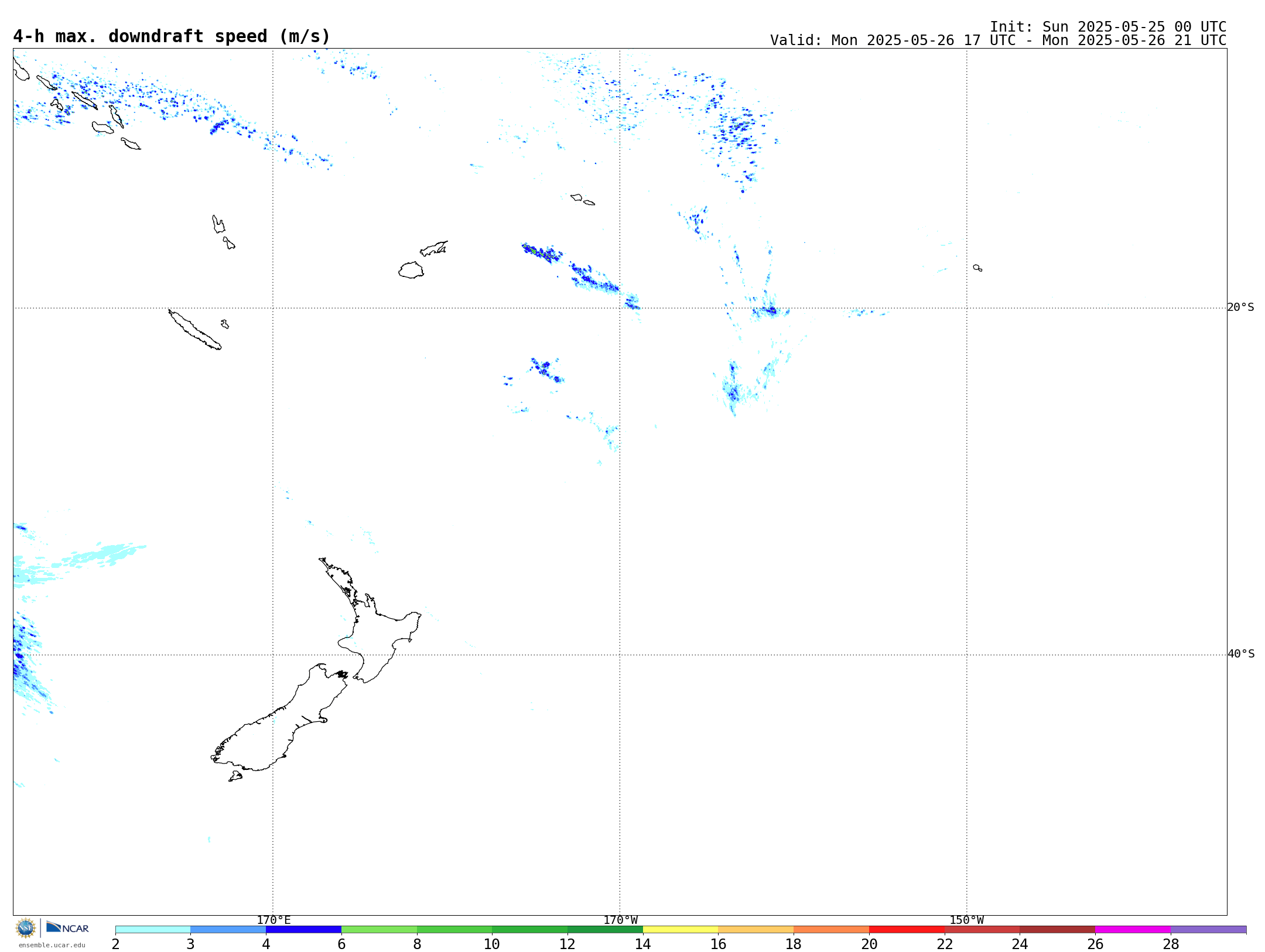Click the colorbar tick label '12'
This screenshot has width=1265, height=952.
pyautogui.click(x=567, y=944)
